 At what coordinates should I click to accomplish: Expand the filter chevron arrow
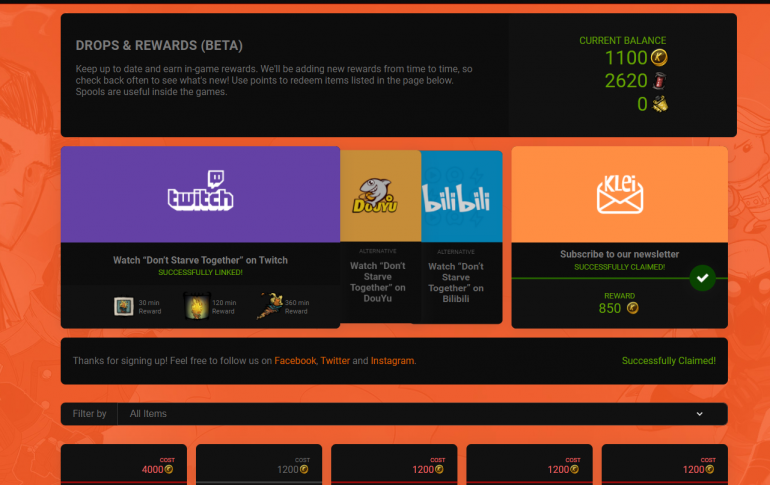(699, 414)
